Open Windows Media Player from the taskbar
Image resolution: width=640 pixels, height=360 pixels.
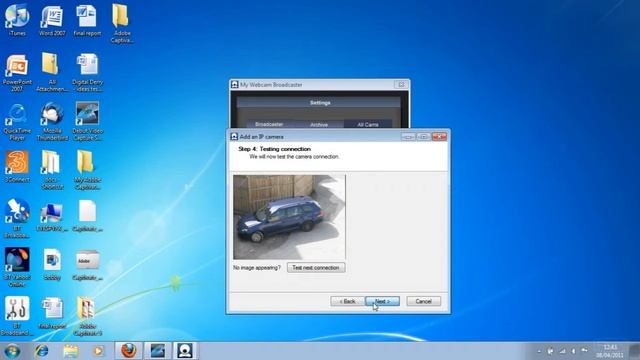[x=98, y=351]
